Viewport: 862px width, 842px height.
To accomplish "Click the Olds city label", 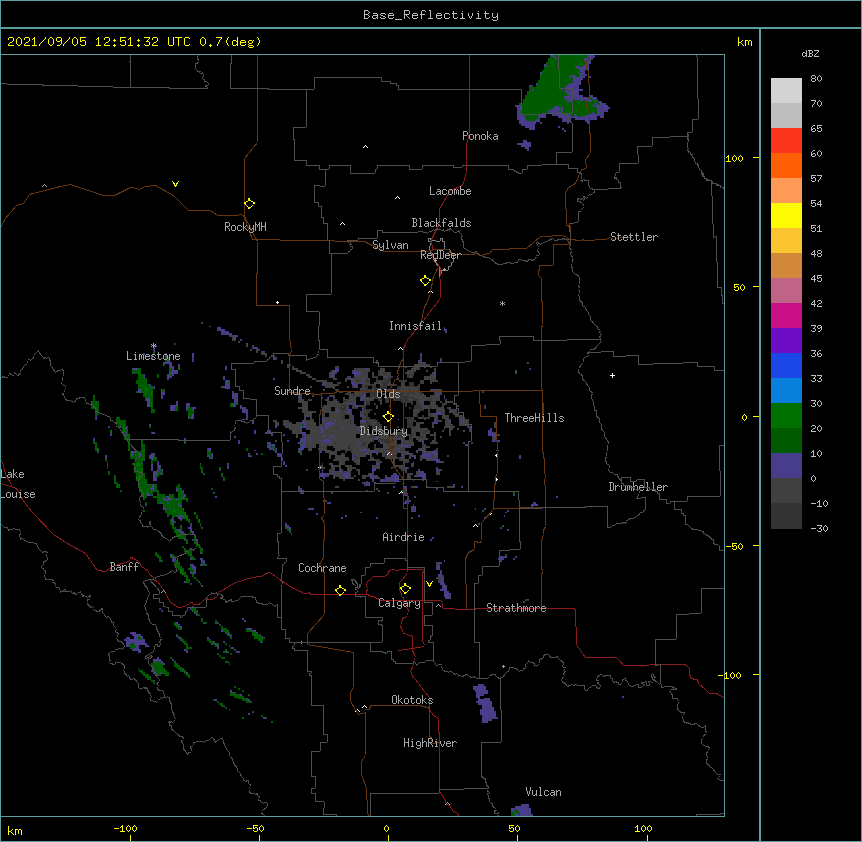I will click(x=388, y=394).
